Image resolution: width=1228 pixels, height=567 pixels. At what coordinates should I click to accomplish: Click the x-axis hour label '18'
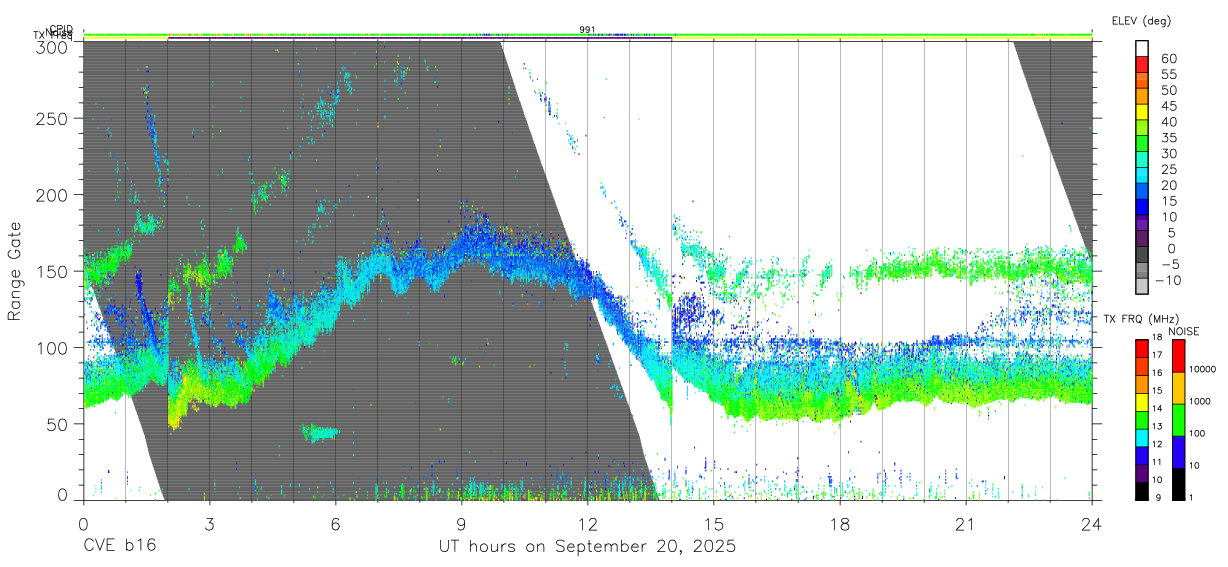point(840,524)
